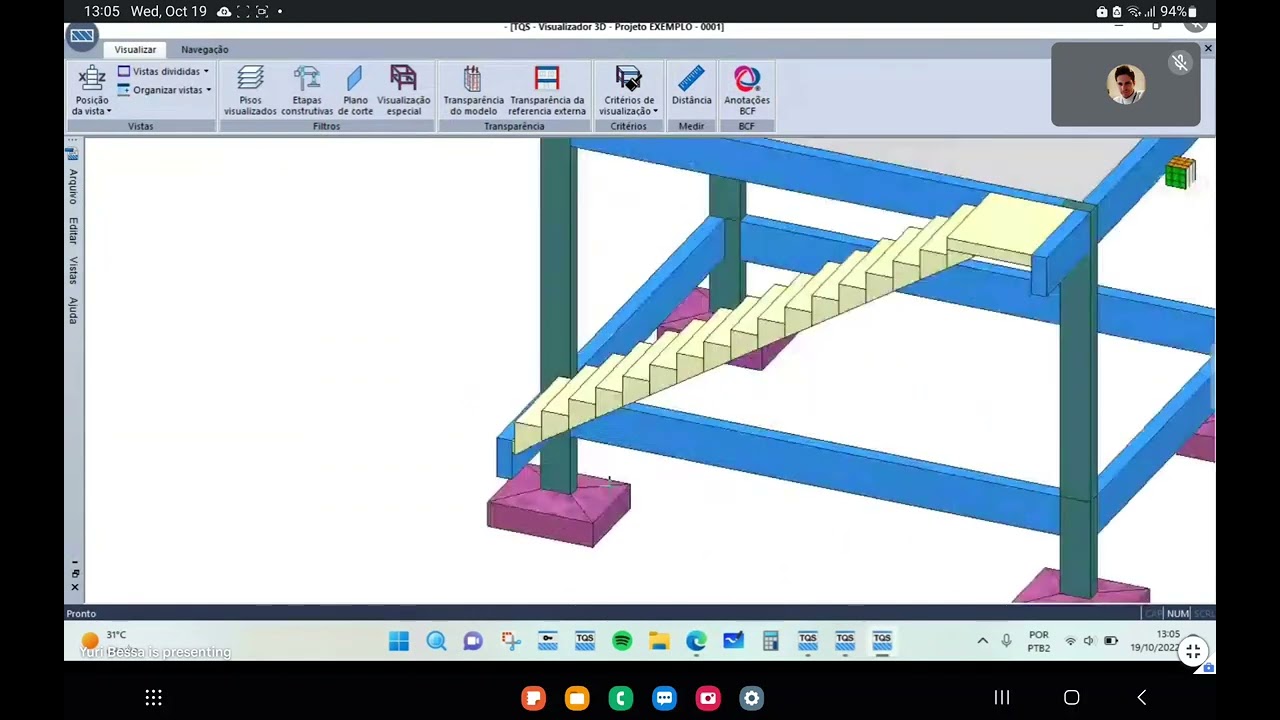Screen dimensions: 1280x720
Task: Open Pisos visualizados filter
Action: coord(250,91)
